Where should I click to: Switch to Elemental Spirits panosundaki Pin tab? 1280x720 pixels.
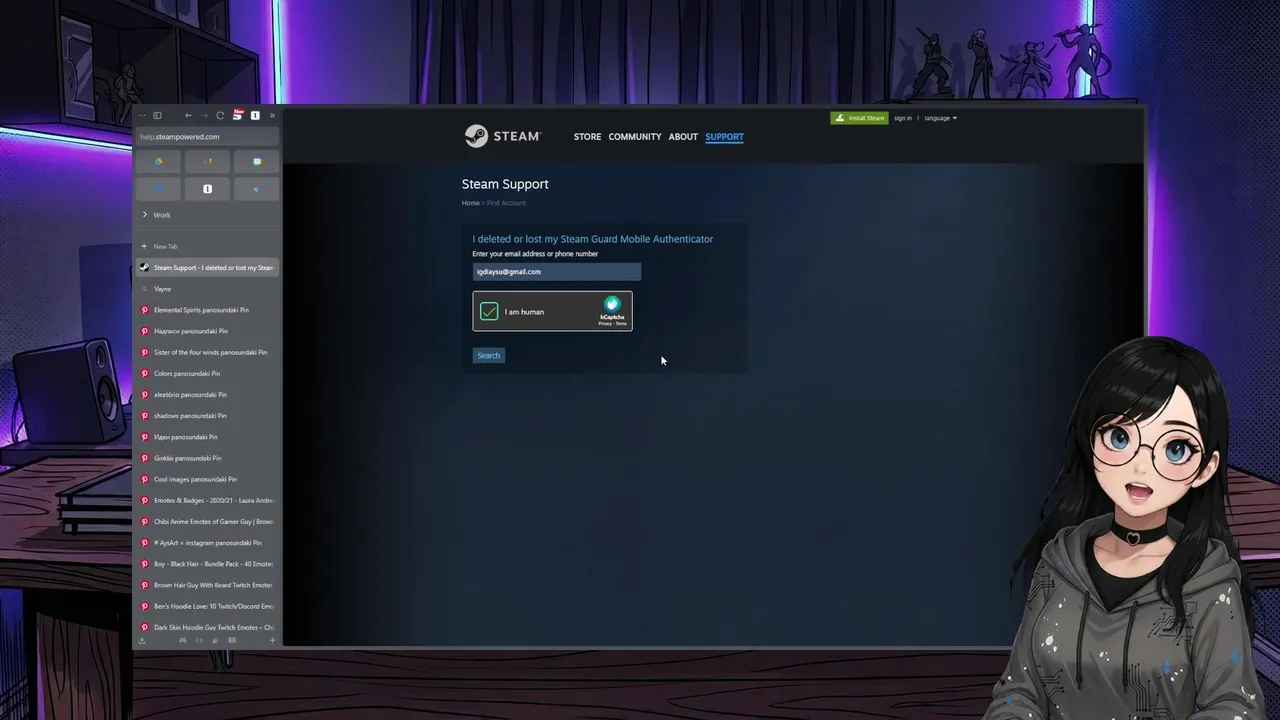pos(207,310)
